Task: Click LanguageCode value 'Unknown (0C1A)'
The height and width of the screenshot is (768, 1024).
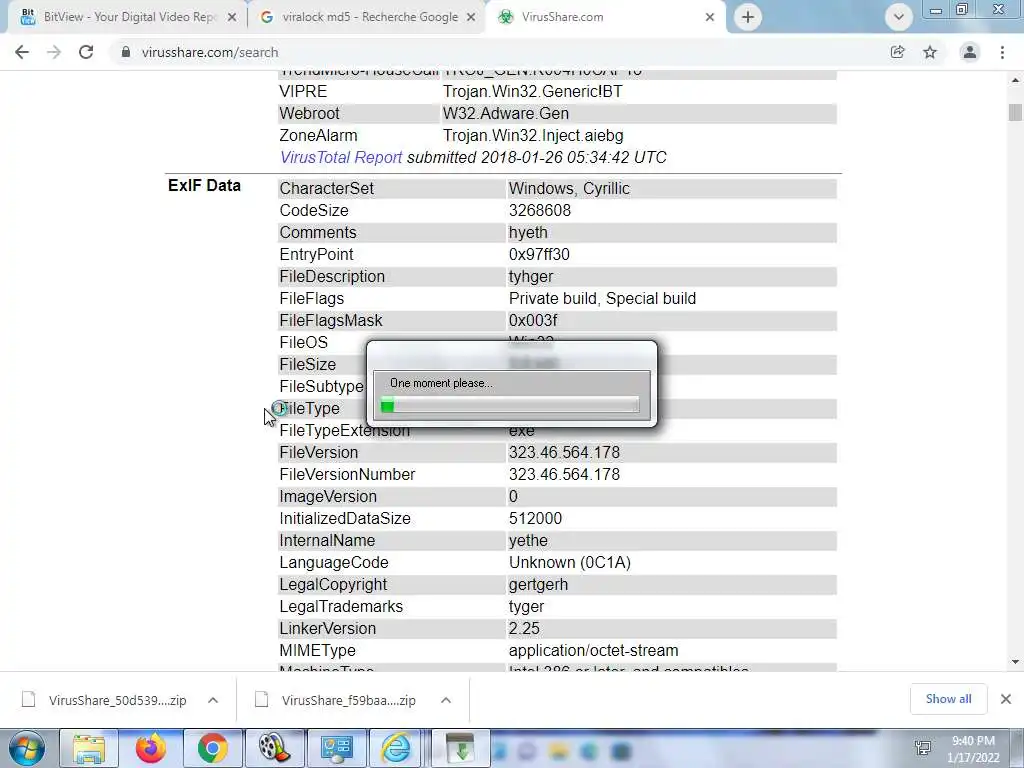Action: (569, 563)
